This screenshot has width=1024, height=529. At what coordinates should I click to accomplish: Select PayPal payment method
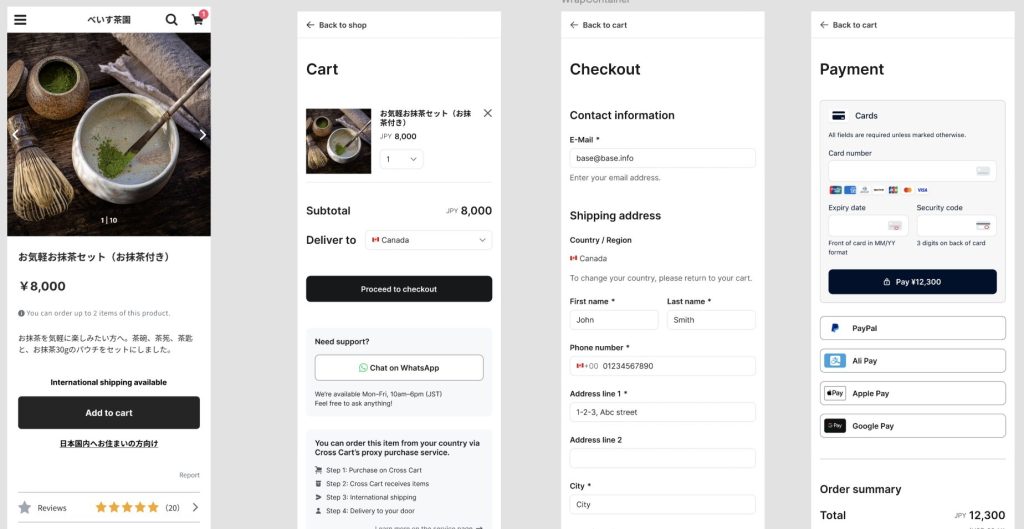912,328
